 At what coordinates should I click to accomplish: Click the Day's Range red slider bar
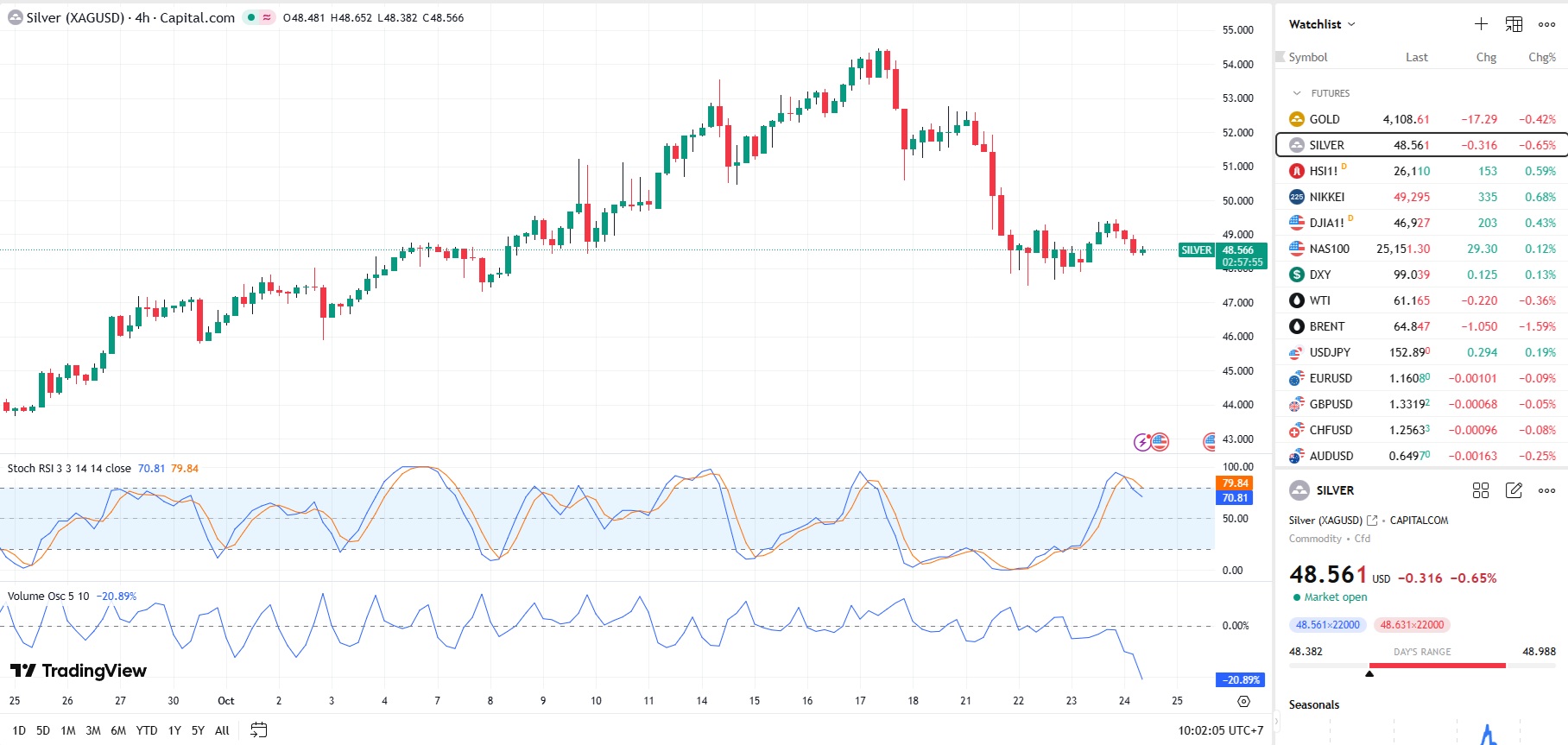(1437, 666)
